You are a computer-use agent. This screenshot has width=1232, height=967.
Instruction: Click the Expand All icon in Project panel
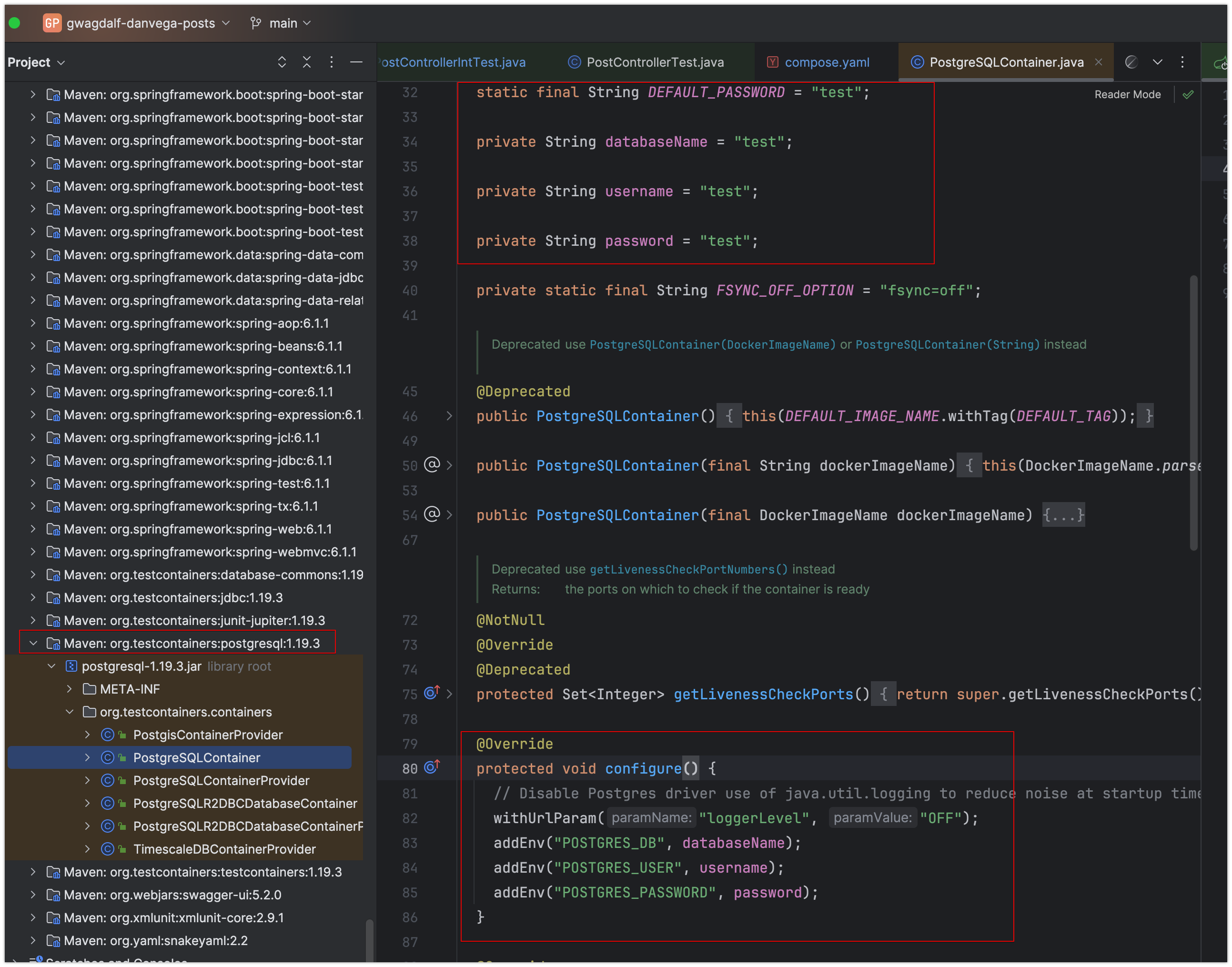(x=282, y=62)
